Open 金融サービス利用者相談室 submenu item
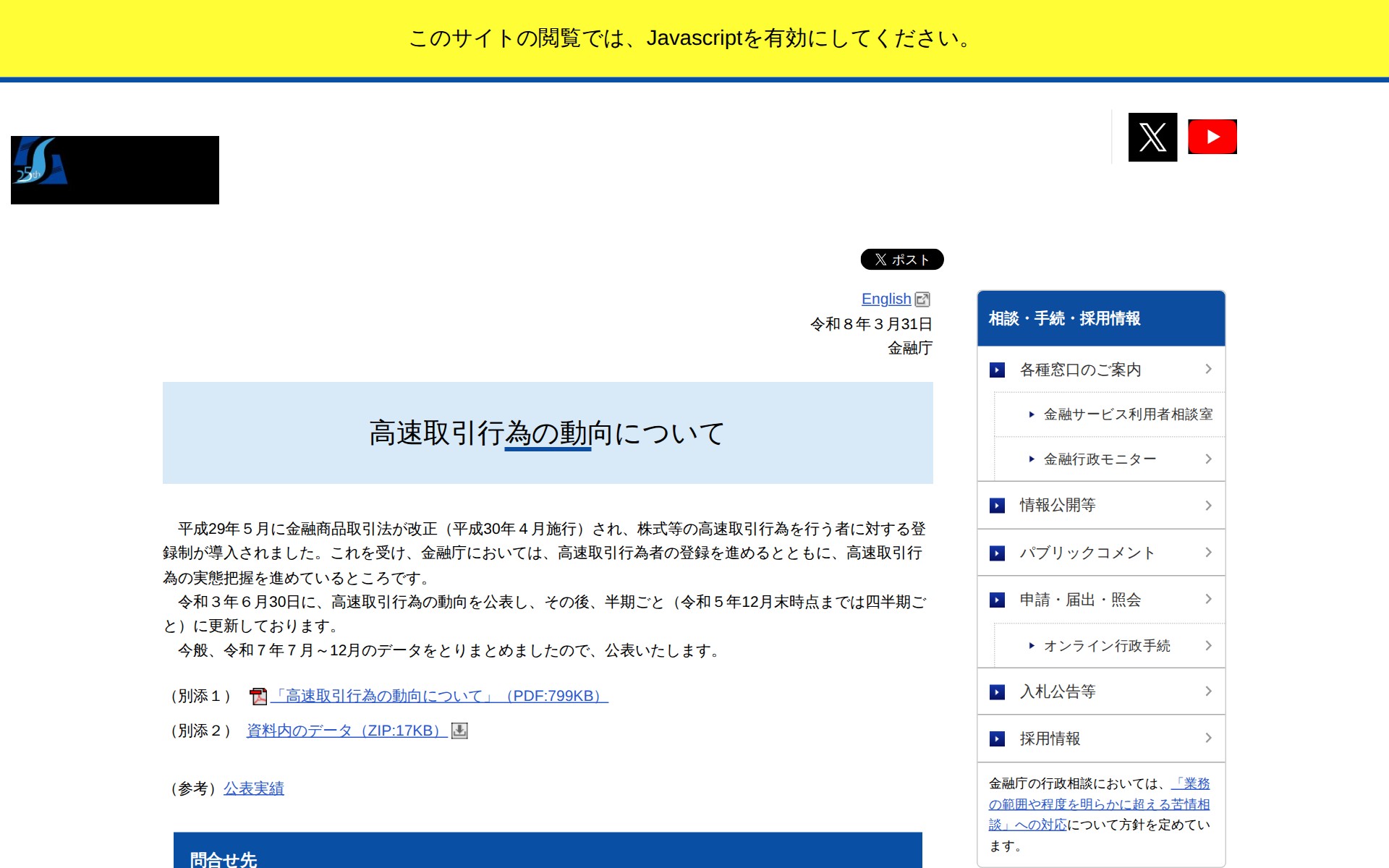This screenshot has height=868, width=1389. point(1127,414)
